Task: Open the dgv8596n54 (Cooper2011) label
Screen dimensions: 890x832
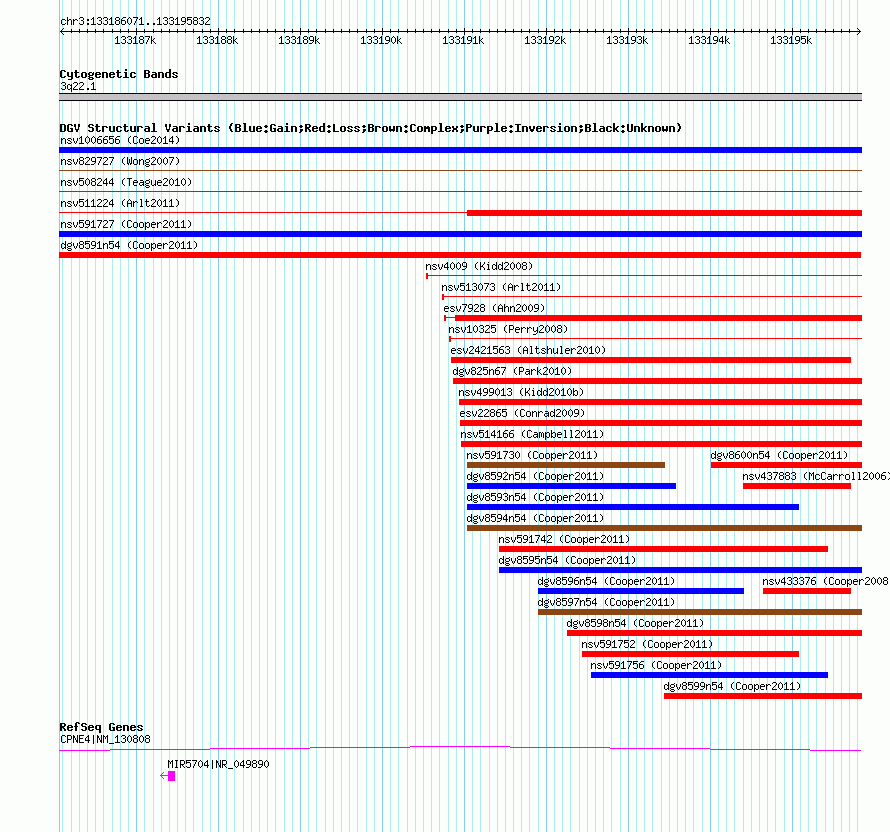Action: tap(606, 581)
